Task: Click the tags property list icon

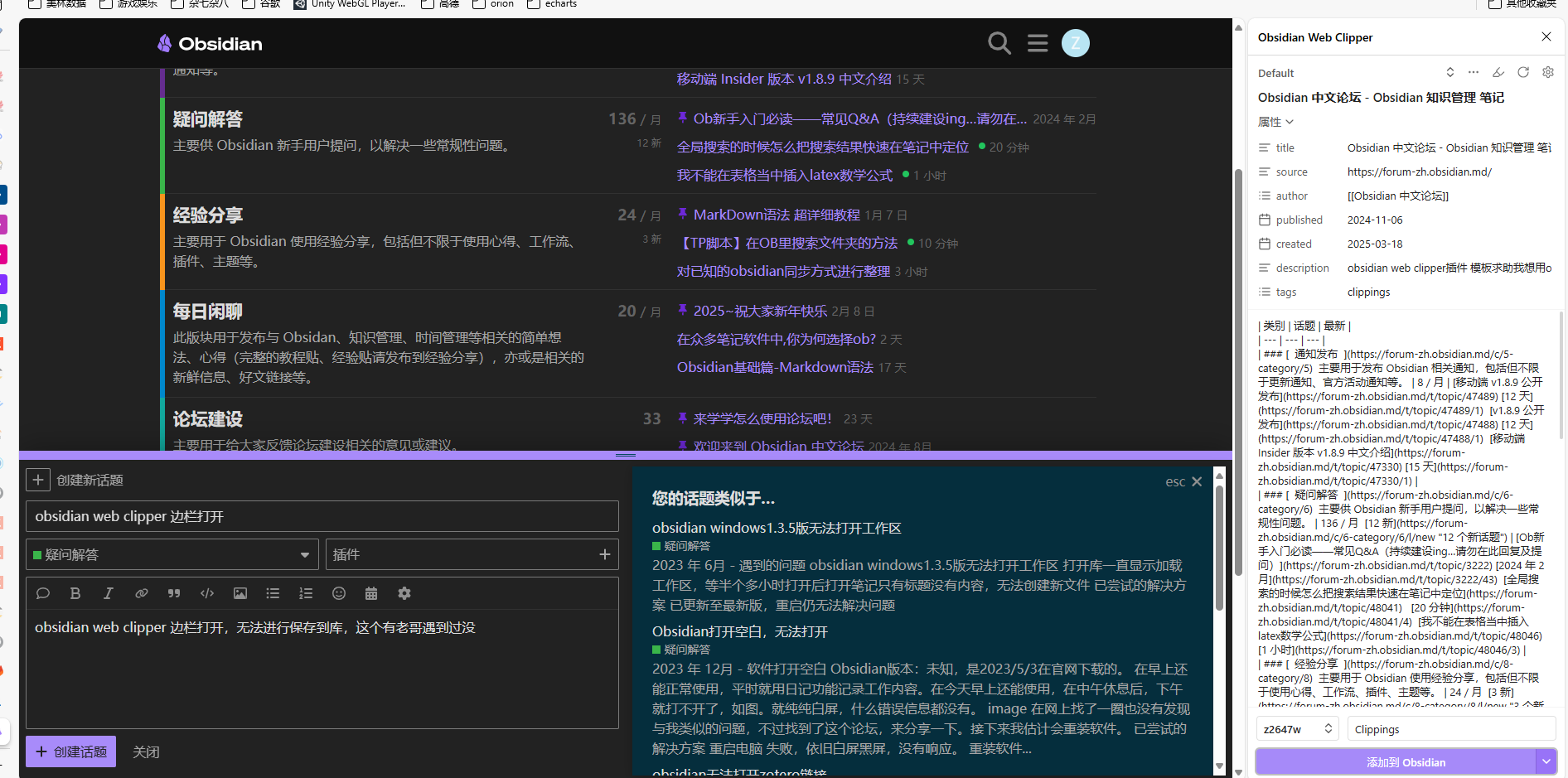Action: (1265, 292)
